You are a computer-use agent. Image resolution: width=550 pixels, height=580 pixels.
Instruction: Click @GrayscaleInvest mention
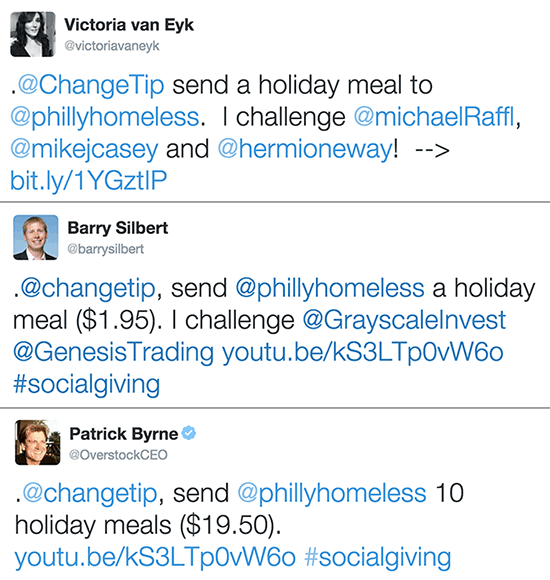point(404,320)
